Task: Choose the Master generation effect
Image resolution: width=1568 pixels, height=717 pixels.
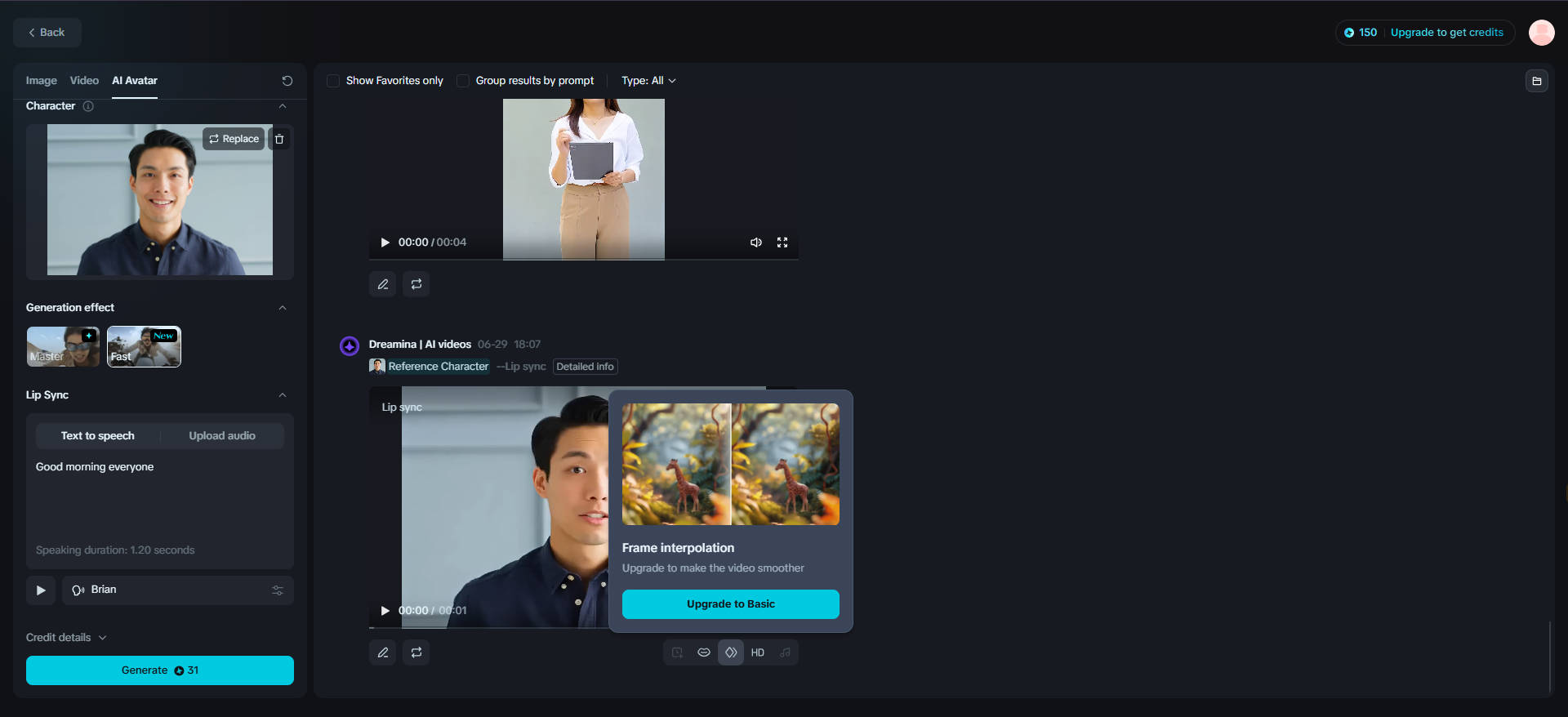Action: (63, 346)
